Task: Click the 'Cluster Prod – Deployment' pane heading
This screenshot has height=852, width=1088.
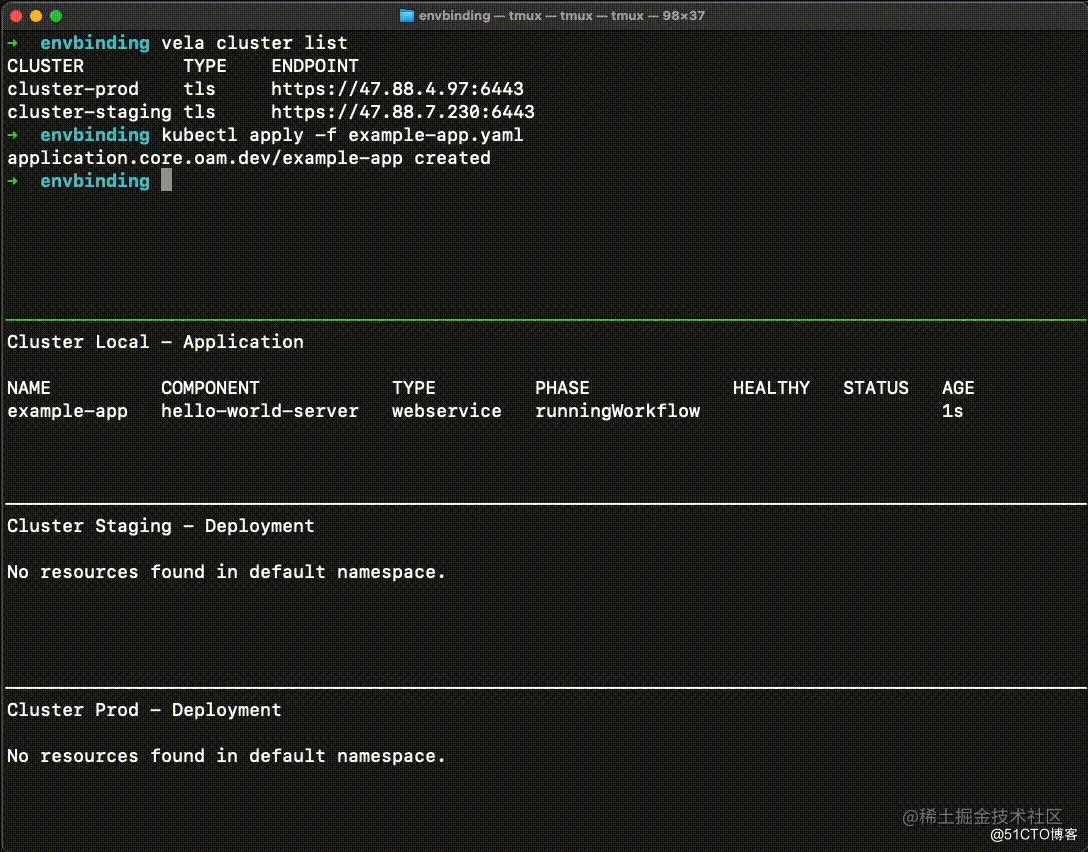Action: tap(144, 710)
